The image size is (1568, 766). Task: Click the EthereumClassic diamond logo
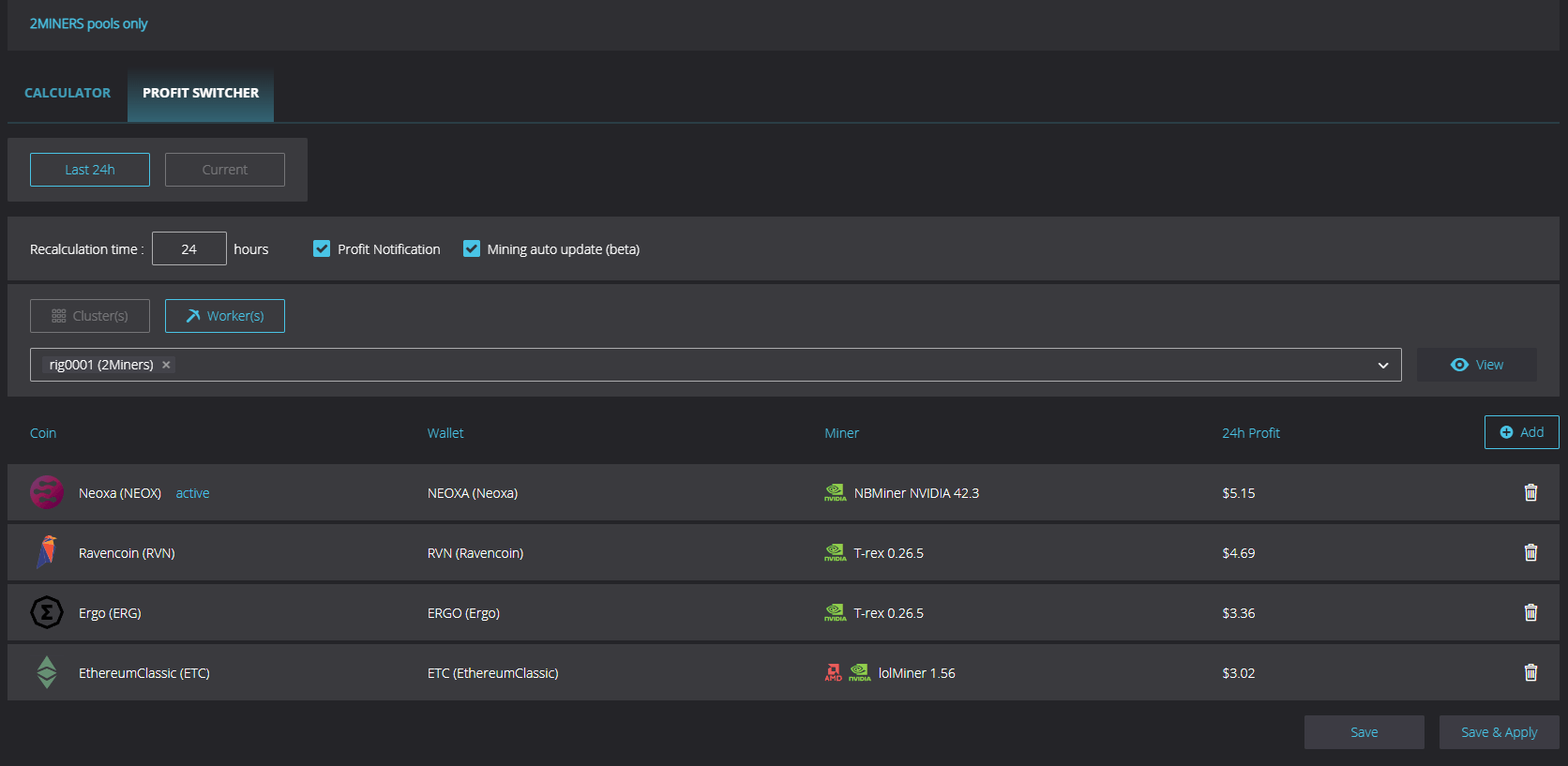coord(47,672)
